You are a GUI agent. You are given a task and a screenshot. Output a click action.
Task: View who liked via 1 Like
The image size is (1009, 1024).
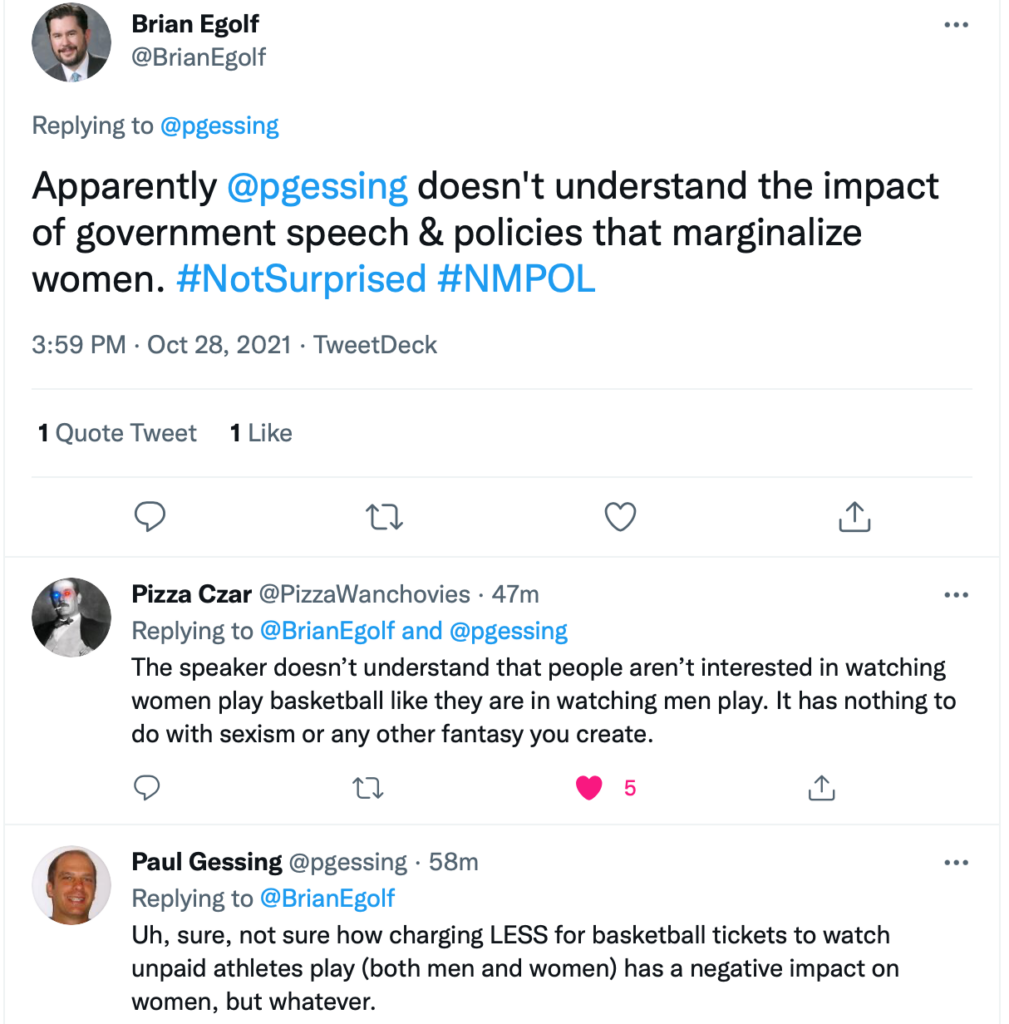point(261,433)
